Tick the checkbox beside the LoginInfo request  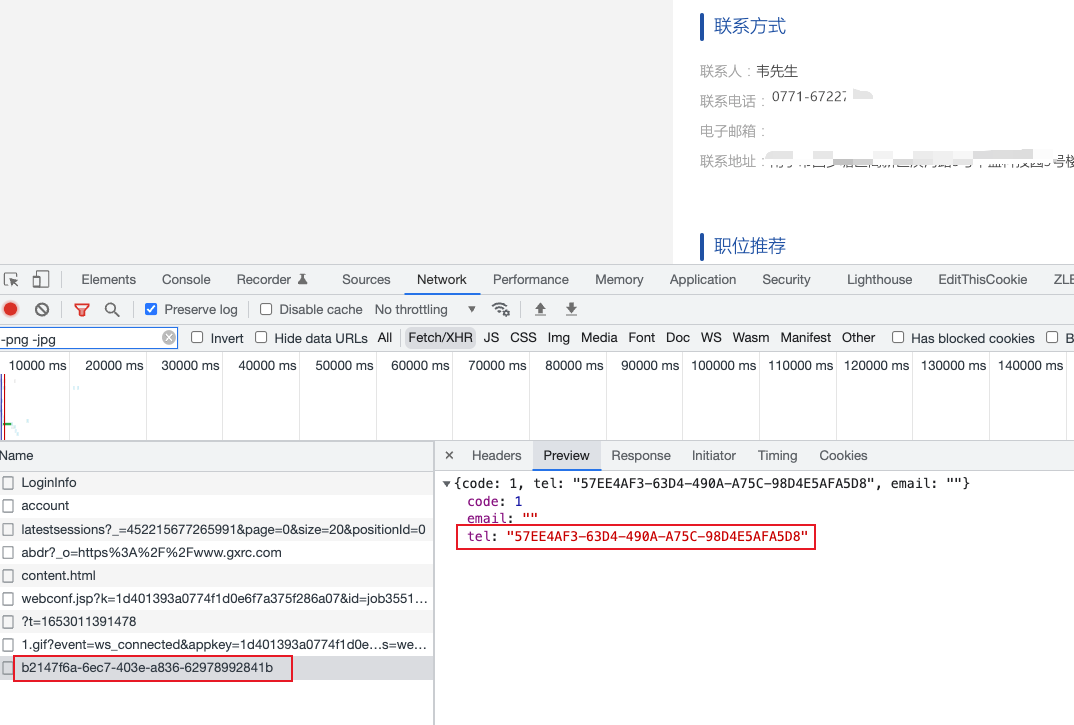(x=8, y=483)
